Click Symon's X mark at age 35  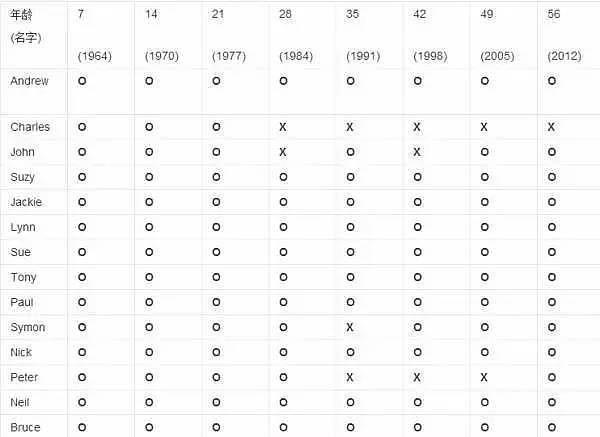350,327
